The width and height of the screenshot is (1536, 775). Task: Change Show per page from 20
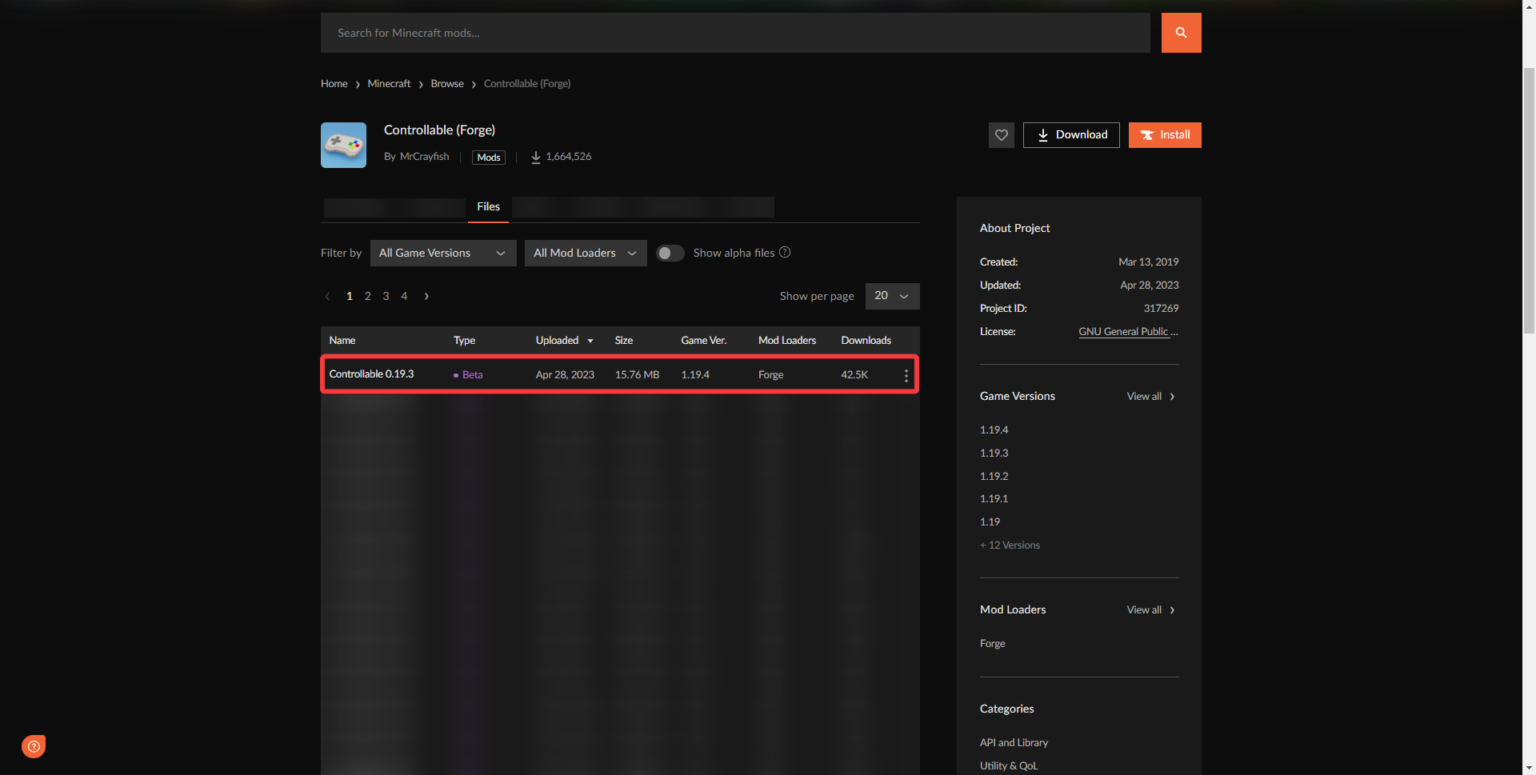[892, 296]
